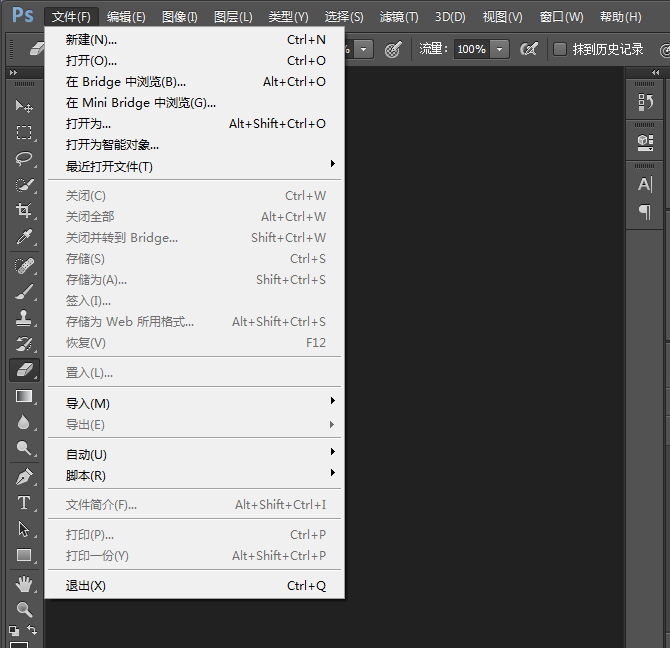This screenshot has width=670, height=648.
Task: Toggle airbrush build-up mode icon
Action: 529,49
